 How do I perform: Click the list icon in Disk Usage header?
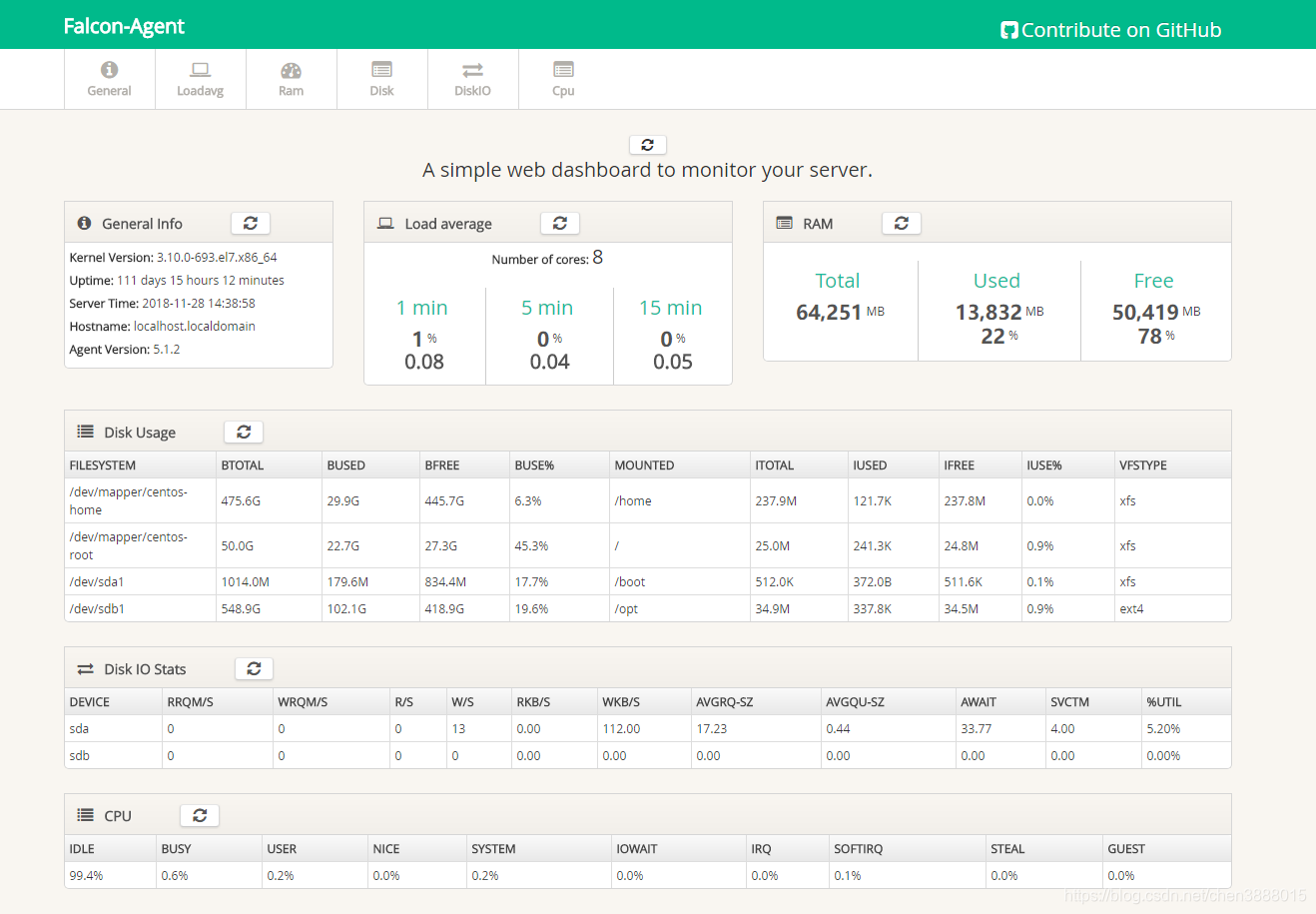coord(86,432)
